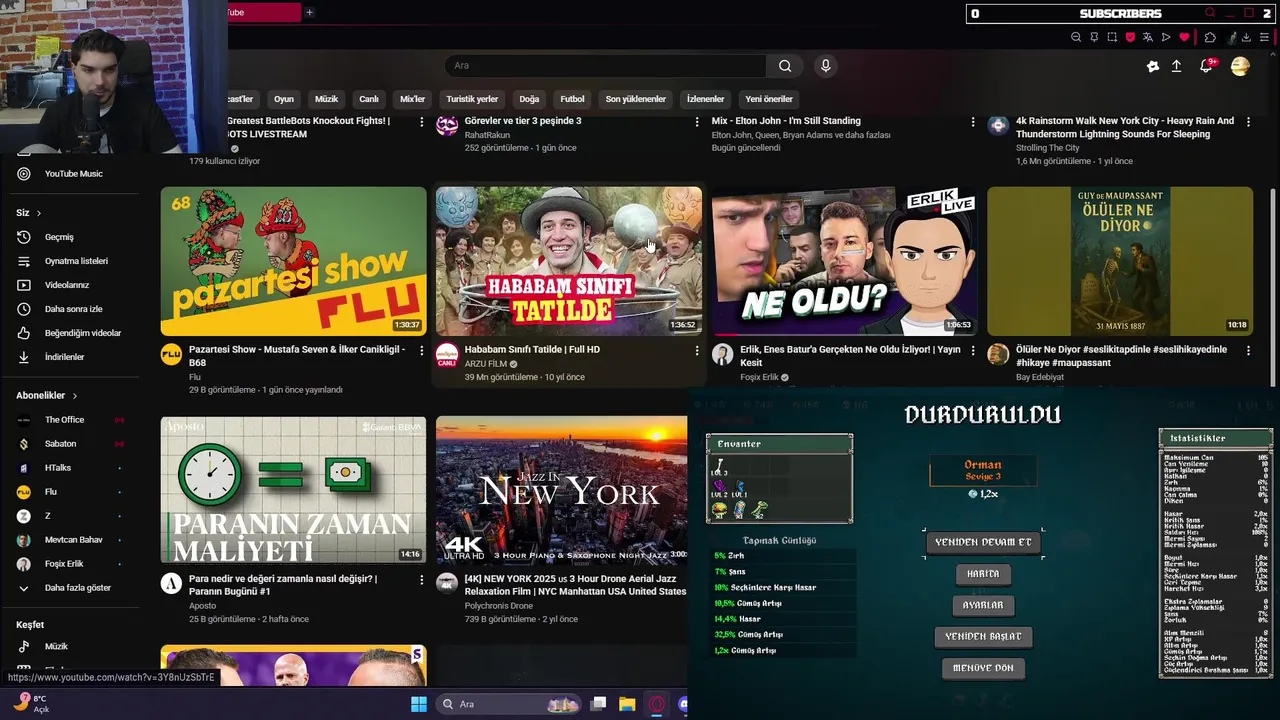Open YouTube Music from sidebar

point(72,174)
